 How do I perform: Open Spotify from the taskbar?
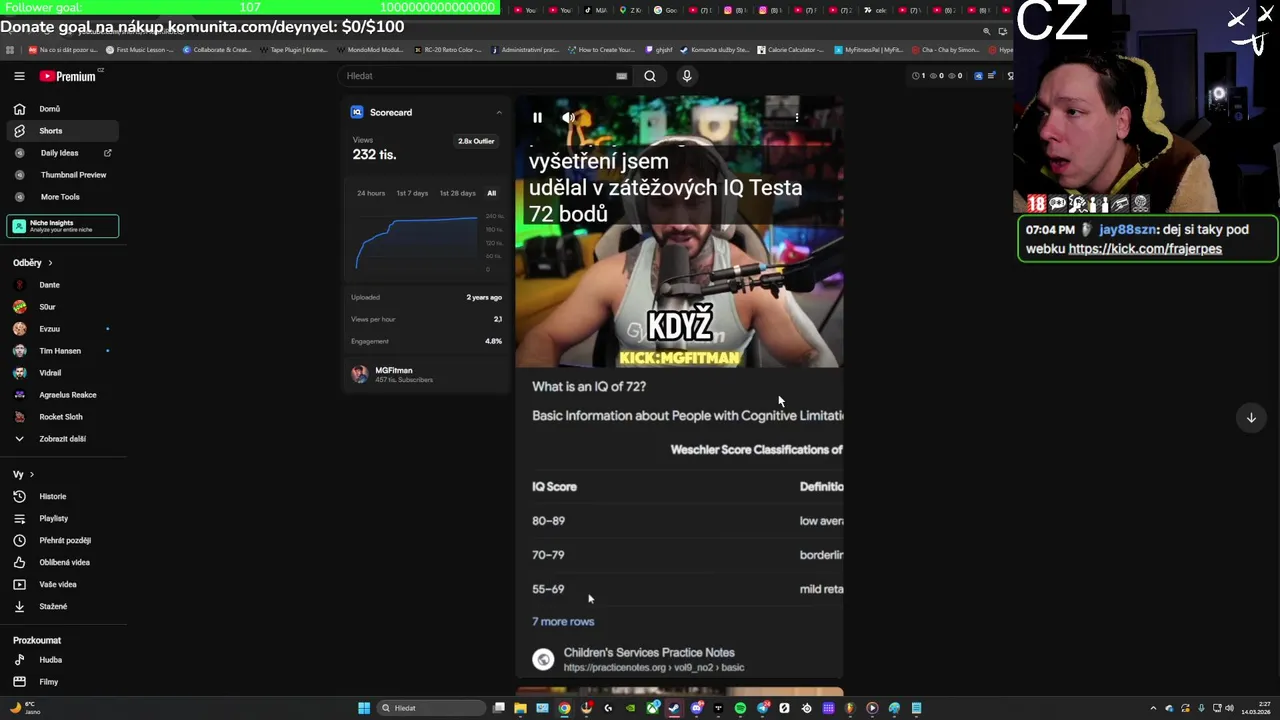740,708
